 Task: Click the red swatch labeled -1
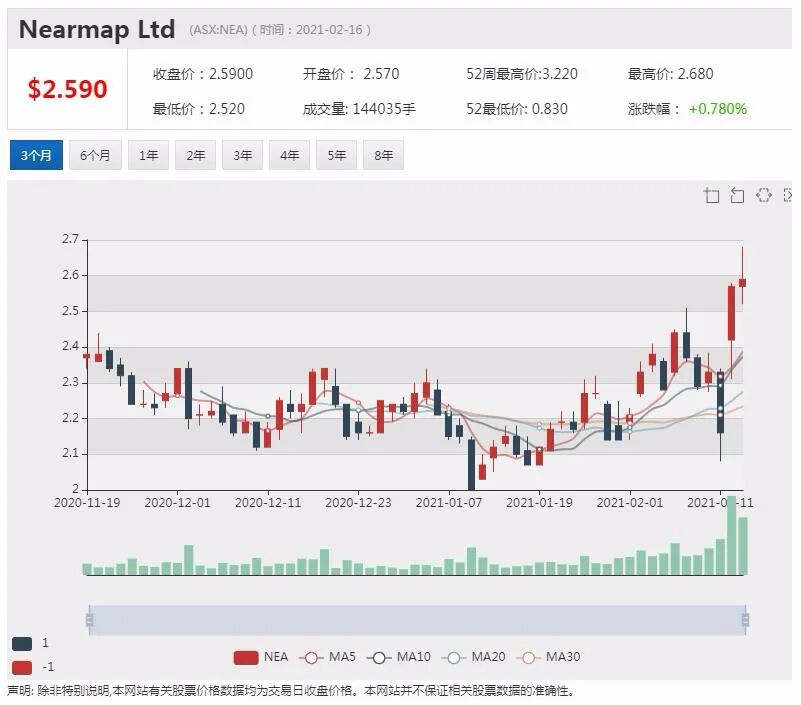click(x=22, y=667)
